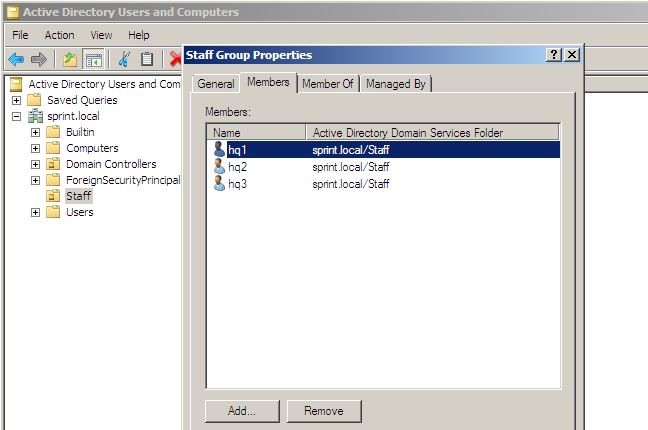This screenshot has height=430, width=648.
Task: Click the Saved Queries folder icon
Action: click(34, 100)
